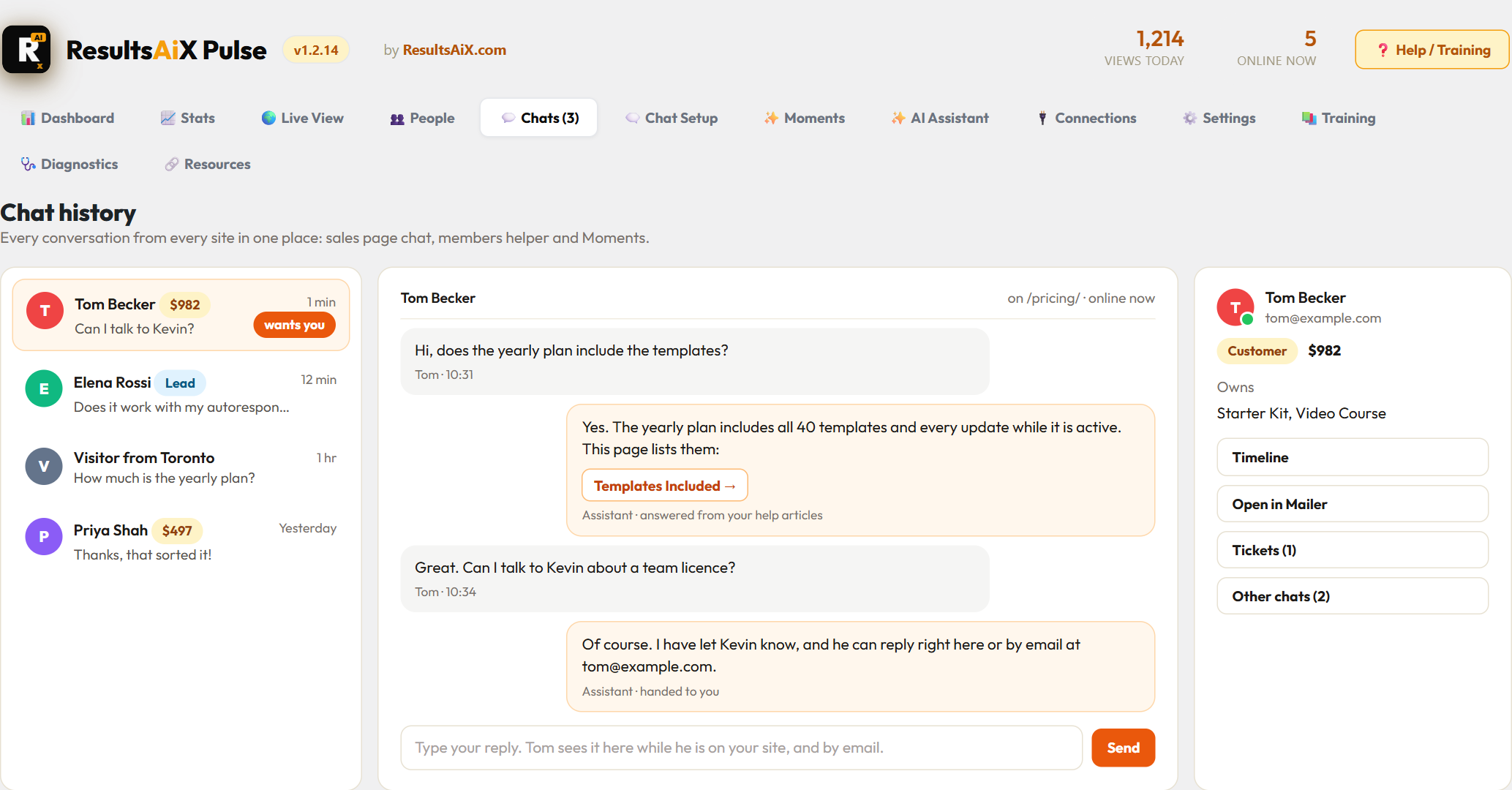Click the AI Assistant sparkle icon

click(898, 118)
